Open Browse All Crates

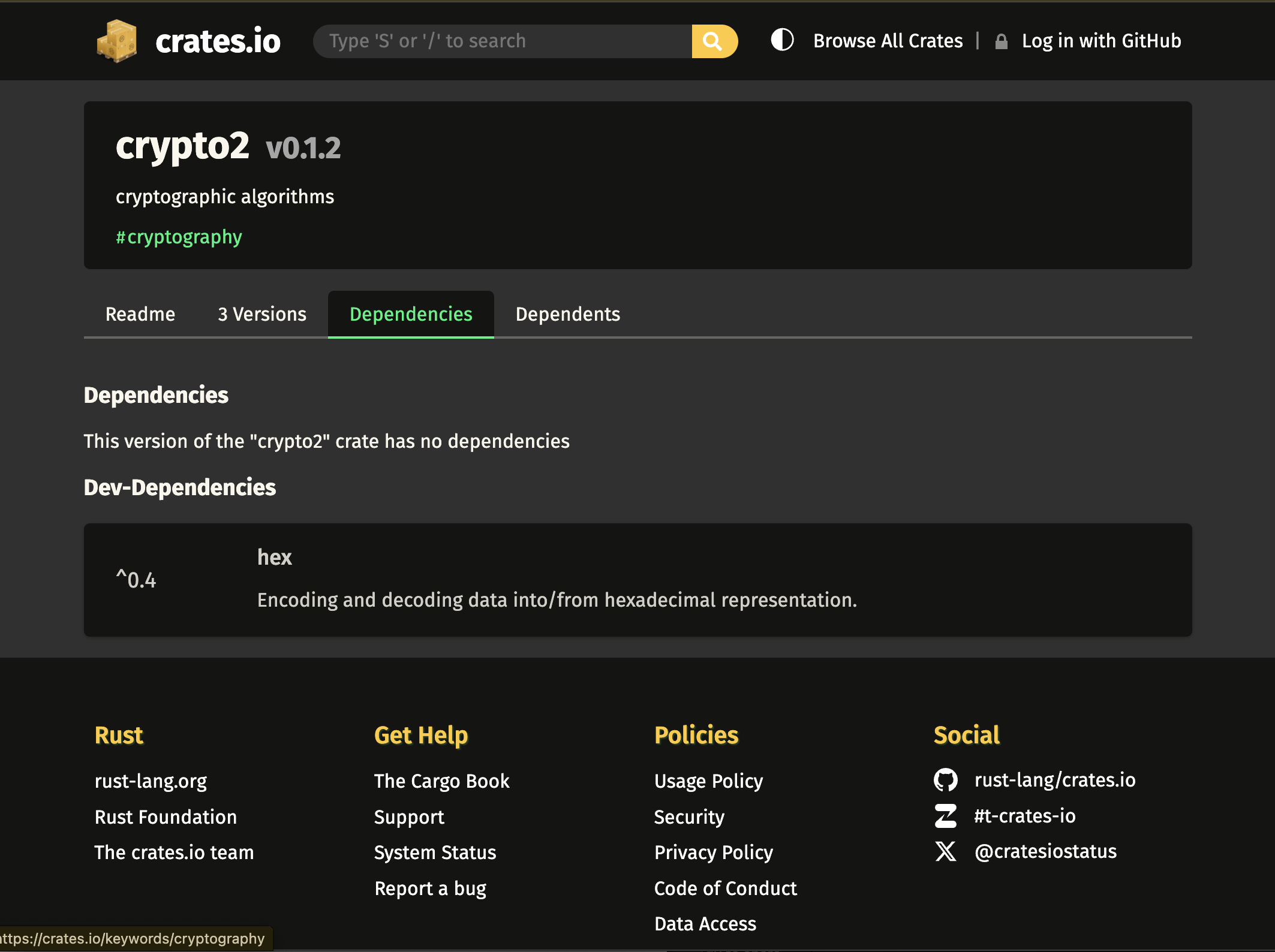pyautogui.click(x=888, y=41)
